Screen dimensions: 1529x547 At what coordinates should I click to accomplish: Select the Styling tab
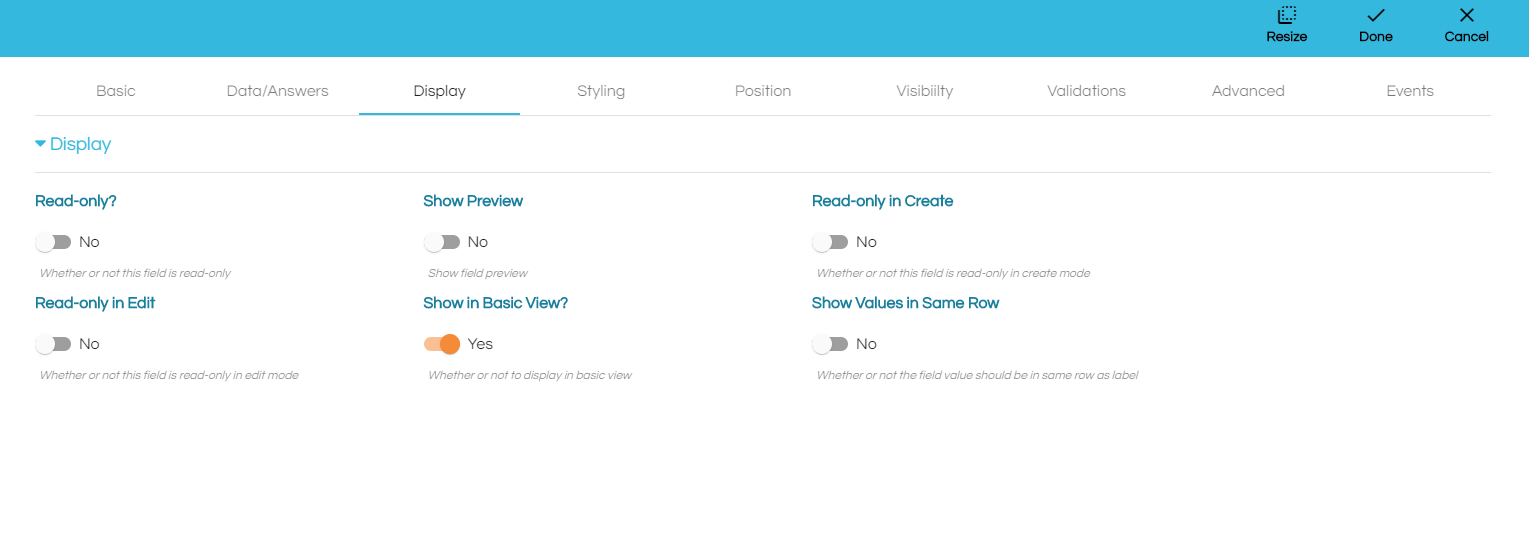point(601,91)
